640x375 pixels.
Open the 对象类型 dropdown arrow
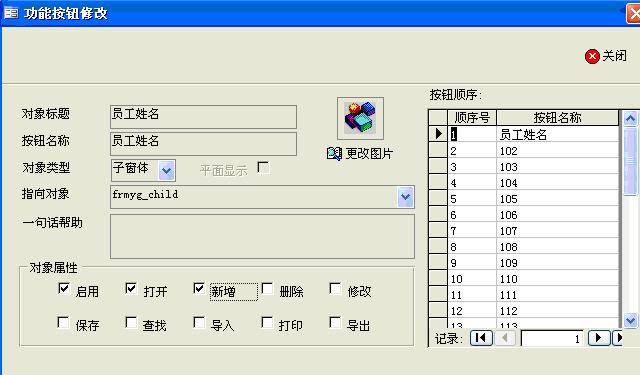point(167,171)
